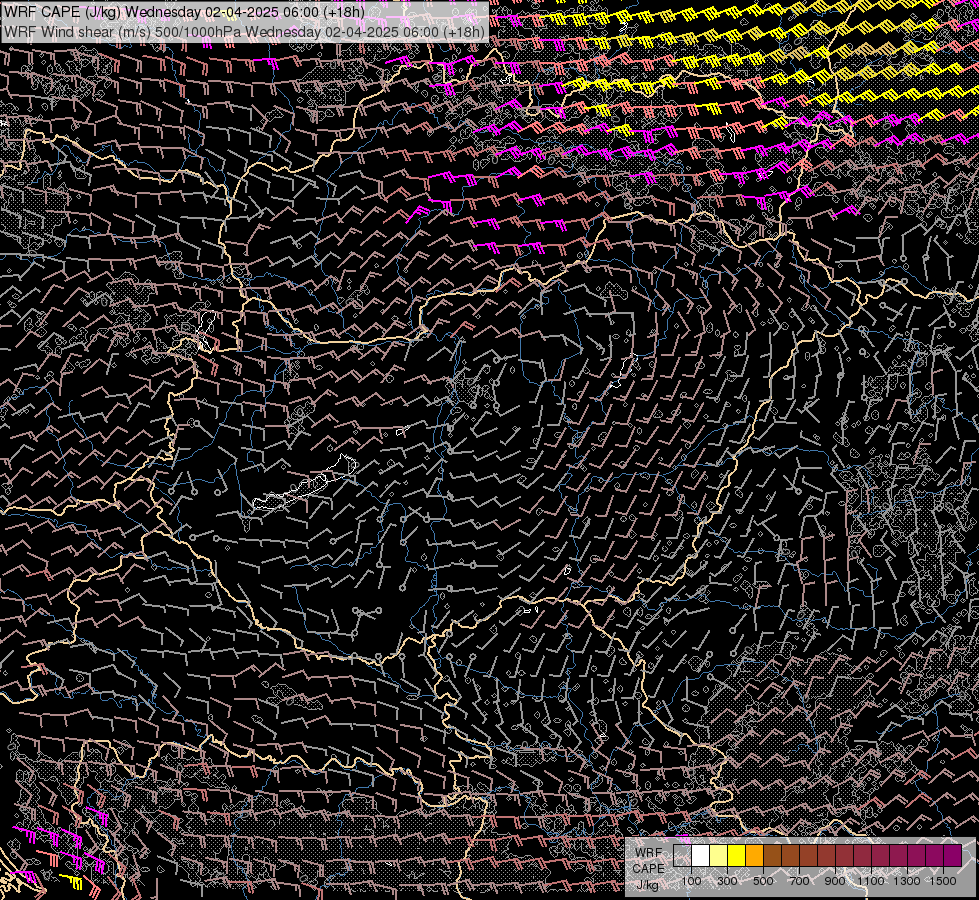
Task: Click the word CAPE in the legend
Action: tap(649, 868)
